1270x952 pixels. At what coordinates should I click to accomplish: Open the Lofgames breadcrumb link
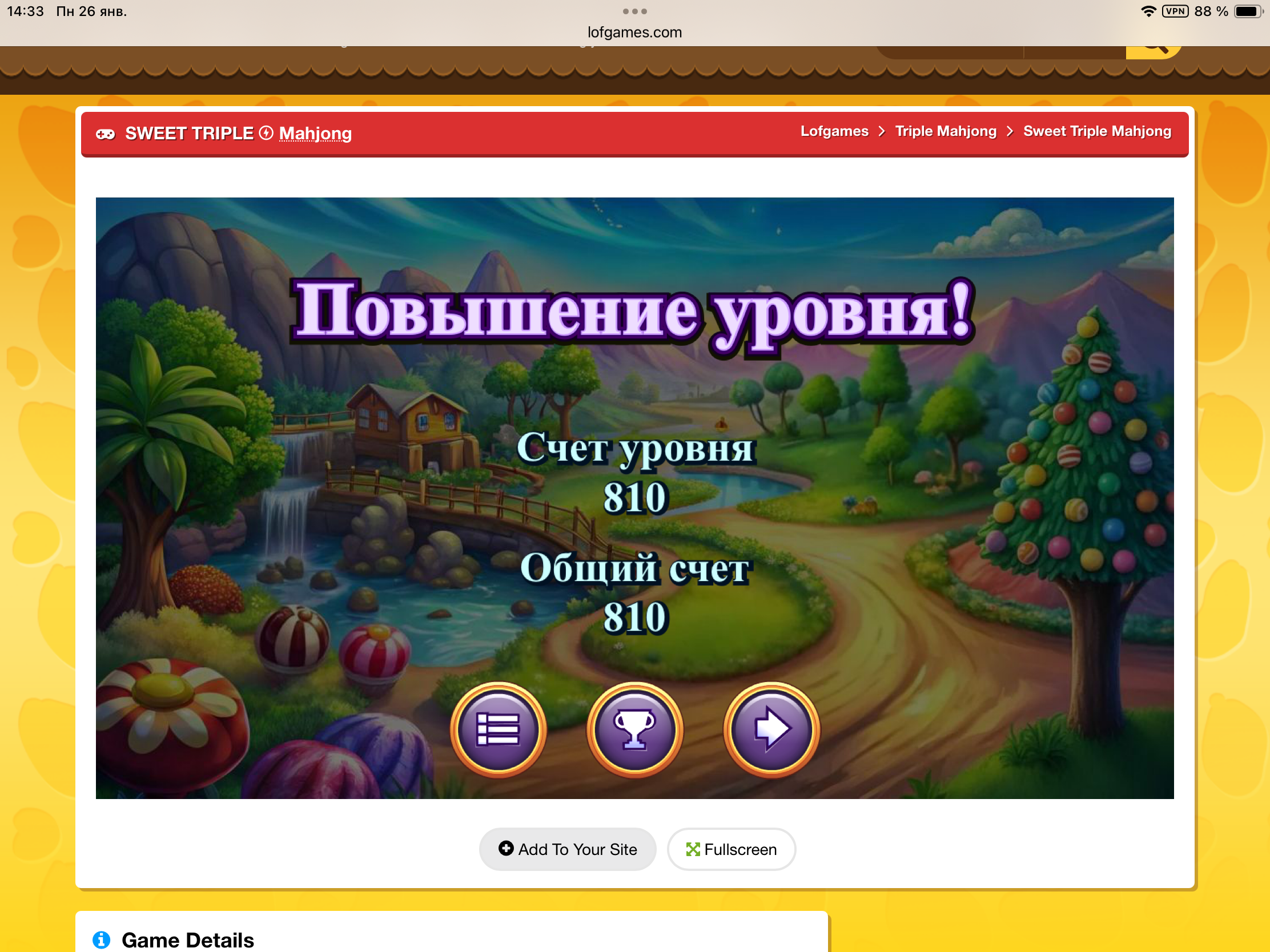pyautogui.click(x=834, y=131)
